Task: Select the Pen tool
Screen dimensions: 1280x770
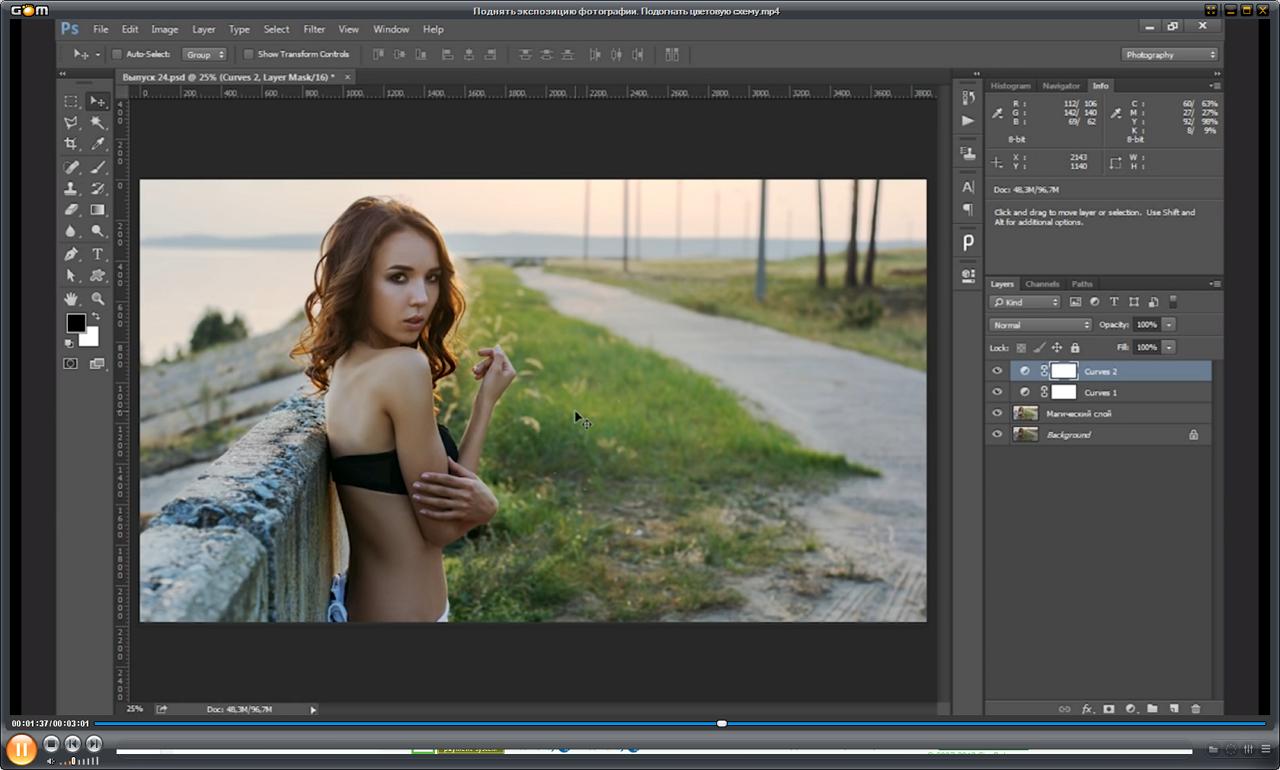Action: 71,254
